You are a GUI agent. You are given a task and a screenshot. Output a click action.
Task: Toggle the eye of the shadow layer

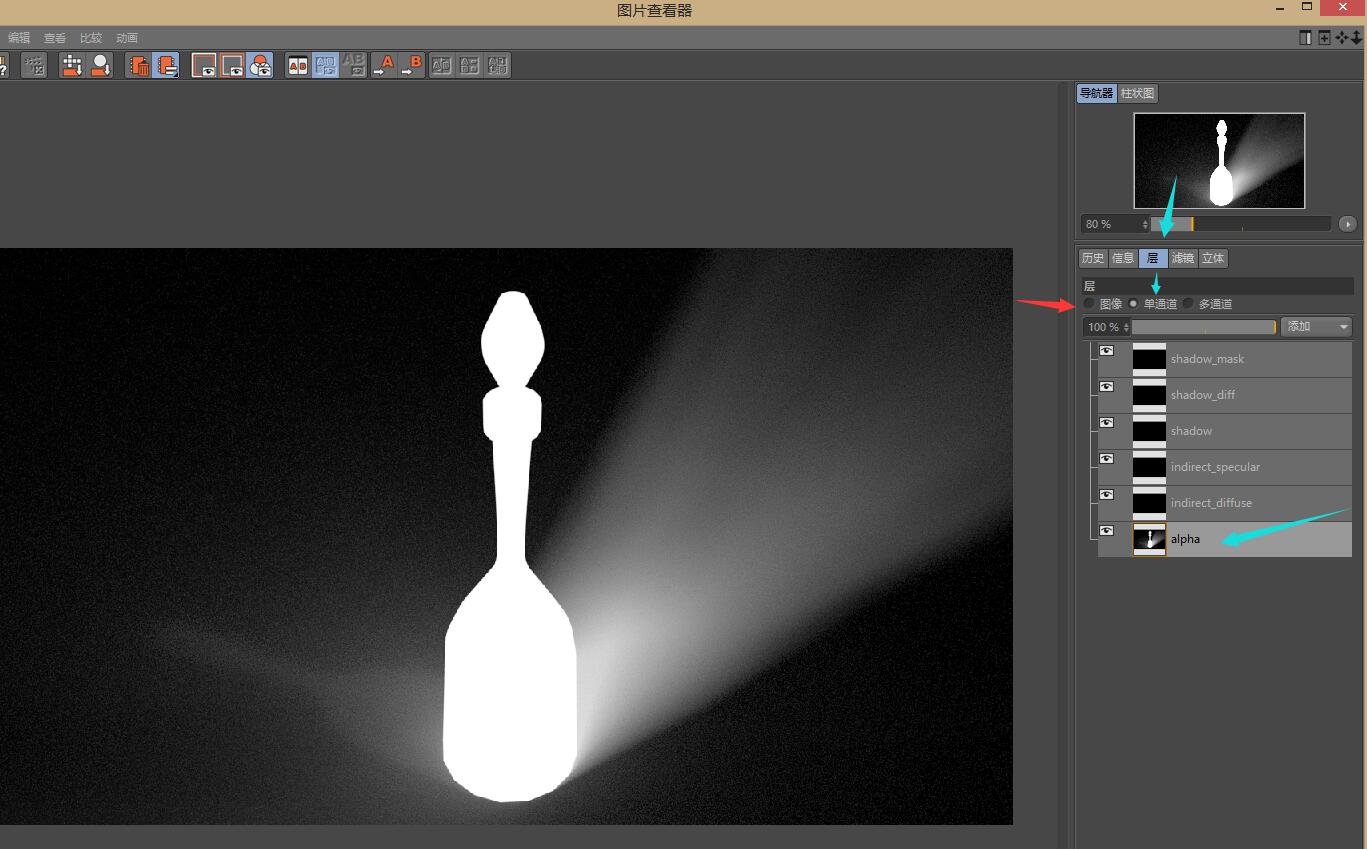point(1106,423)
